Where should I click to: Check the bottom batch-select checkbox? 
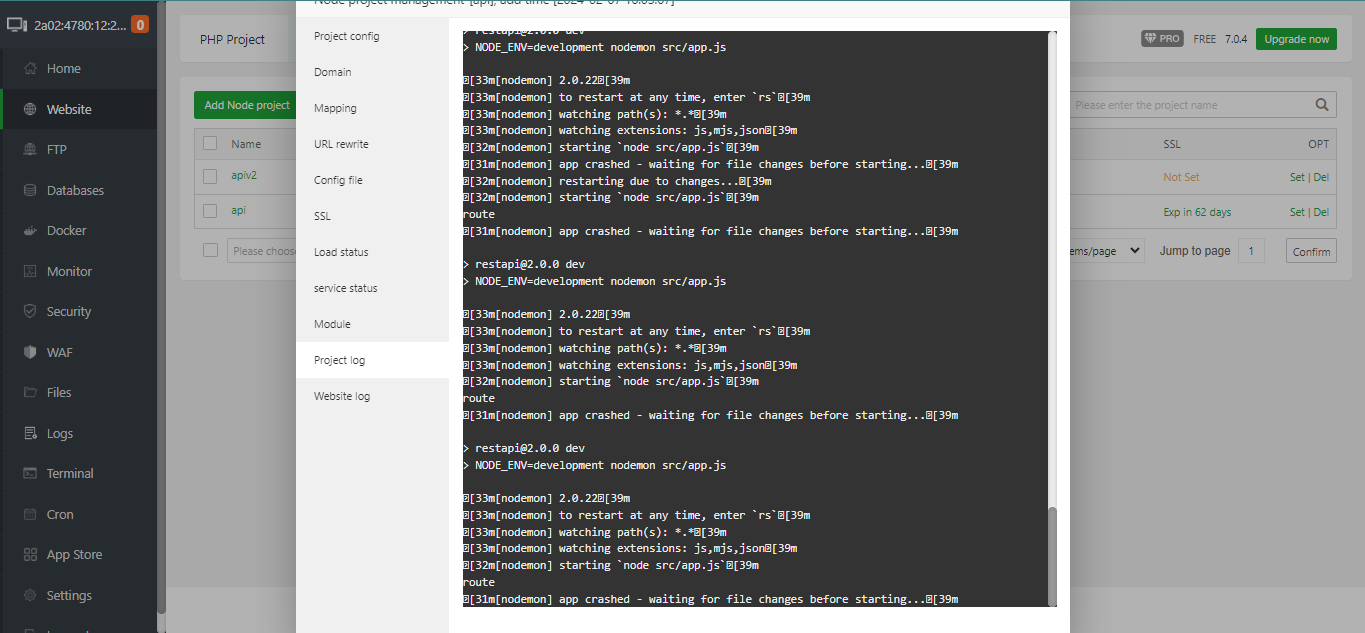tap(210, 250)
